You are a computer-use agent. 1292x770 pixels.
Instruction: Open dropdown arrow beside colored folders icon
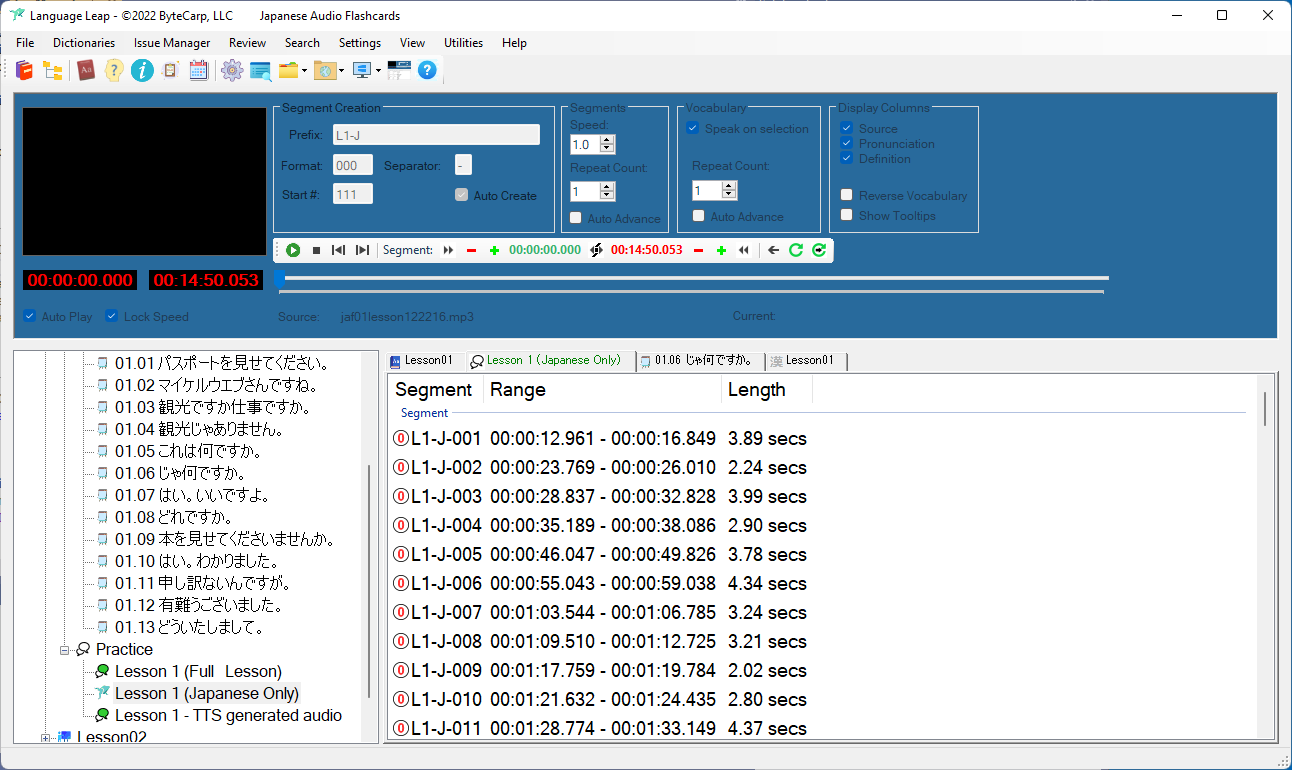coord(304,71)
